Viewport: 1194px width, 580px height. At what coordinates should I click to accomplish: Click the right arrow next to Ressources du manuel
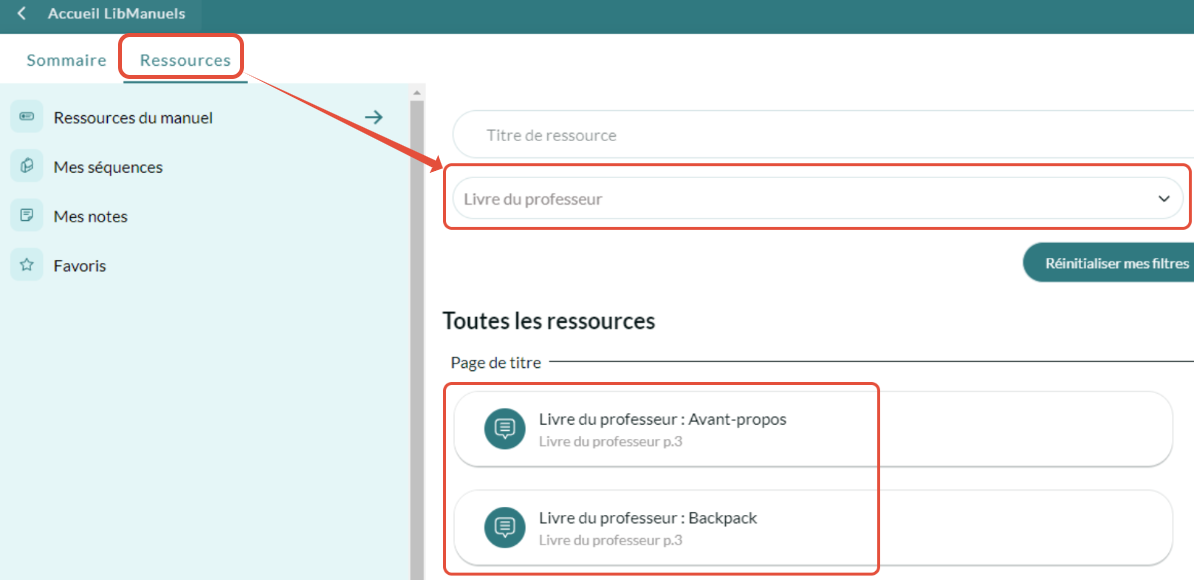pyautogui.click(x=373, y=117)
